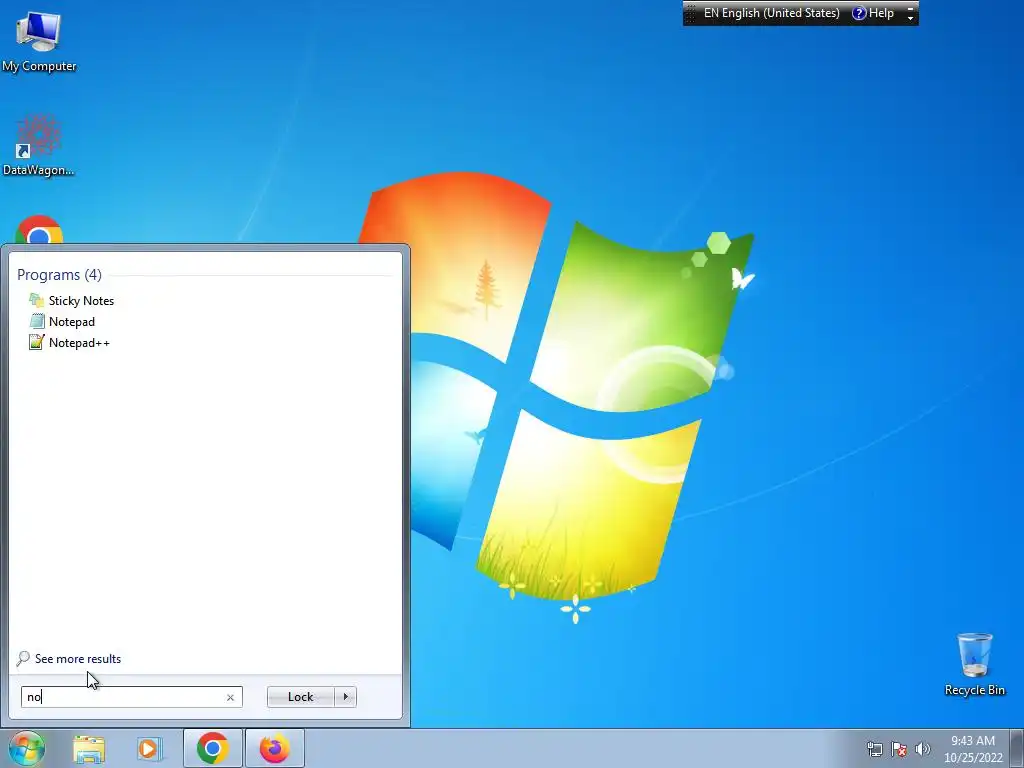1024x768 pixels.
Task: Click the Programs (4) results header
Action: pyautogui.click(x=59, y=275)
